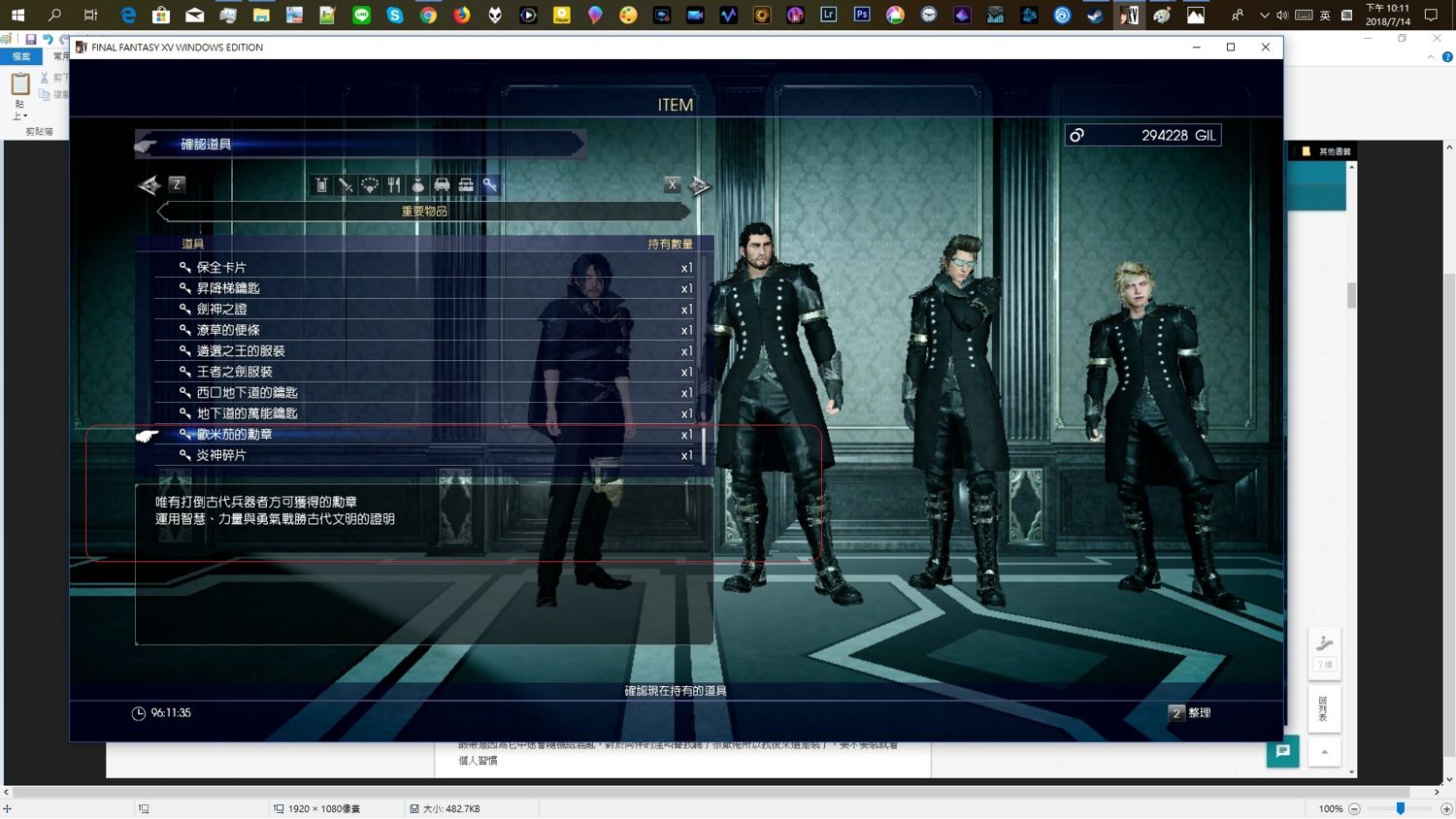This screenshot has height=819, width=1456.
Task: Launch Microsoft Edge from the taskbar
Action: click(x=128, y=15)
